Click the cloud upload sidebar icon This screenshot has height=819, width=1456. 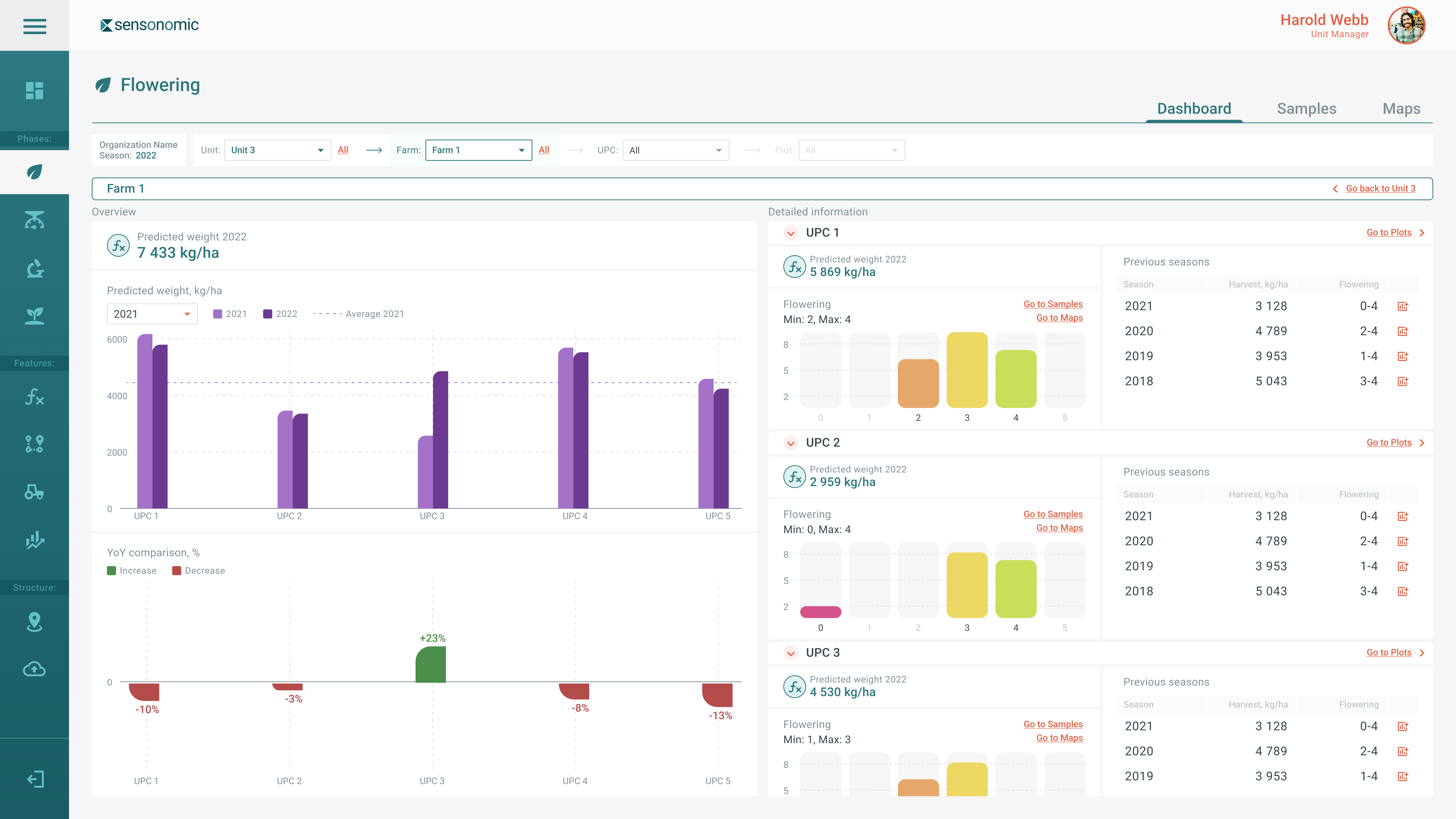35,669
